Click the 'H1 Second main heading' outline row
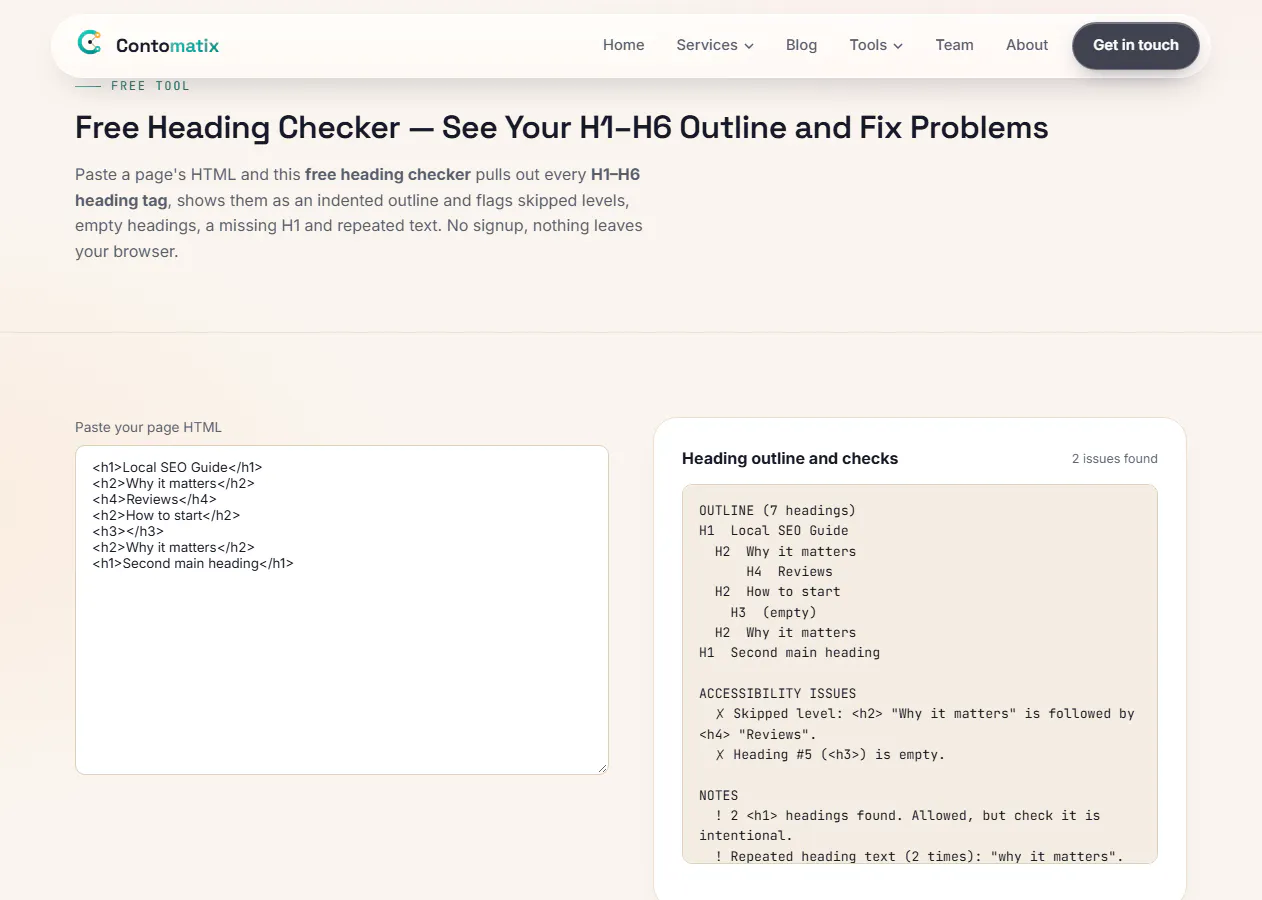1262x900 pixels. tap(790, 653)
